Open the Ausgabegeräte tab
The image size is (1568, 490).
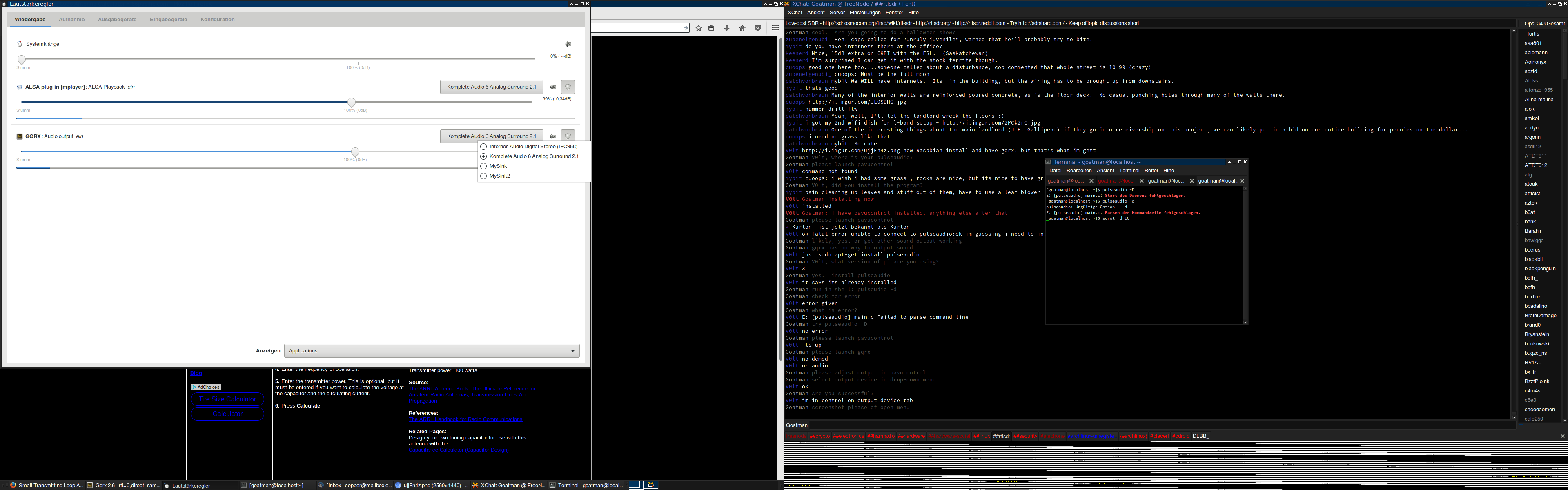117,20
